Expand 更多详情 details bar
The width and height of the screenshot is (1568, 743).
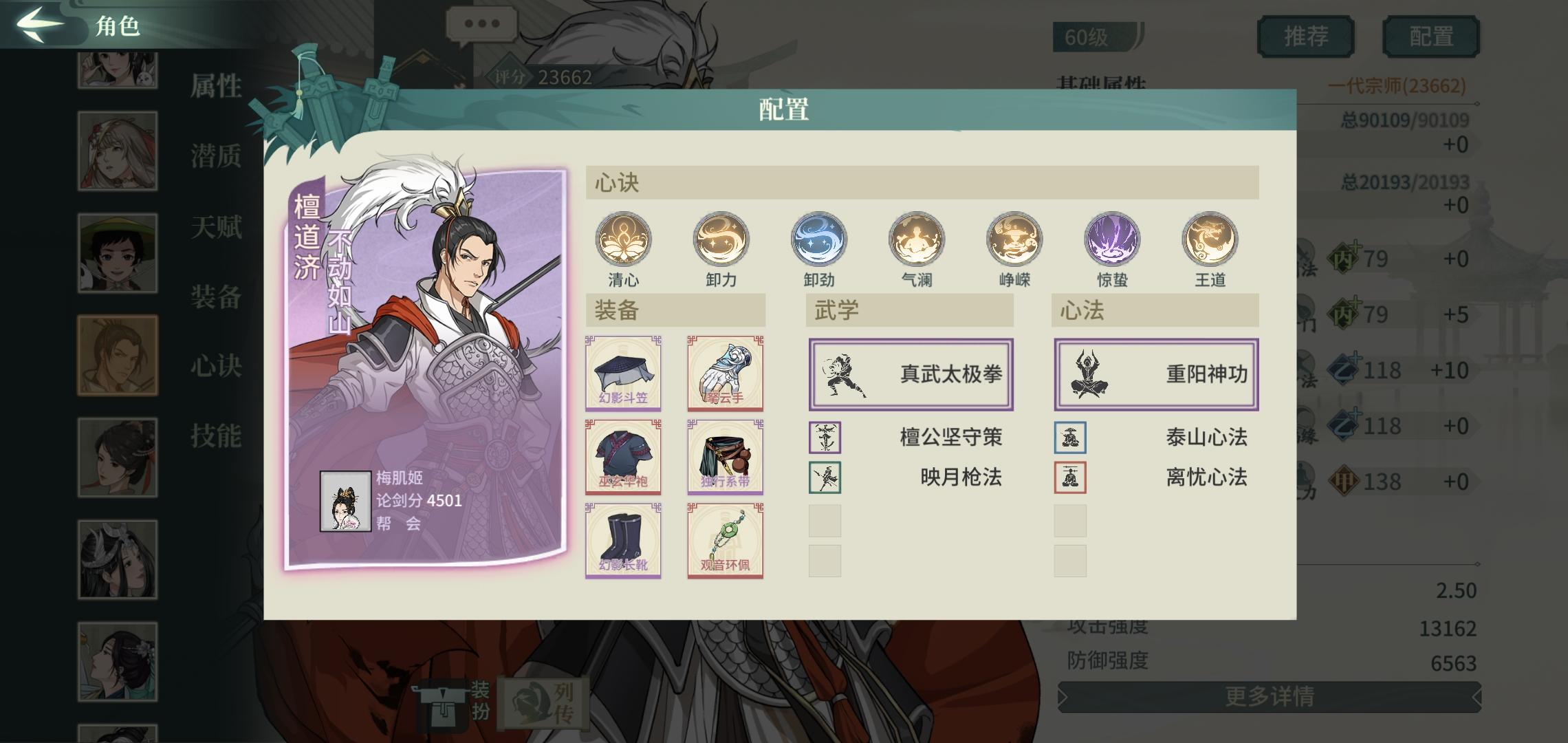(x=1270, y=697)
